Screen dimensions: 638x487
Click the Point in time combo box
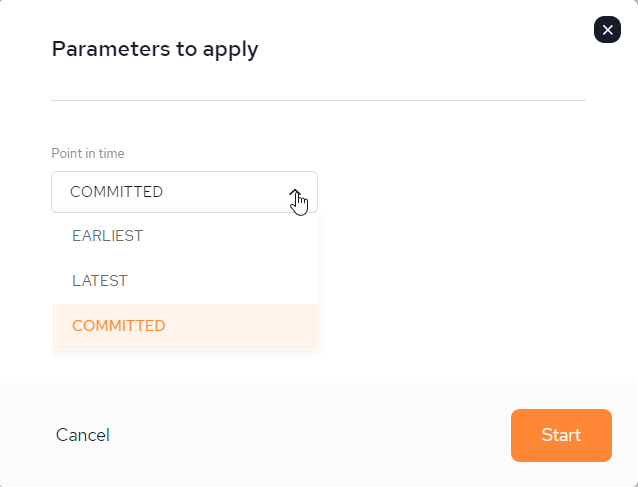[184, 192]
